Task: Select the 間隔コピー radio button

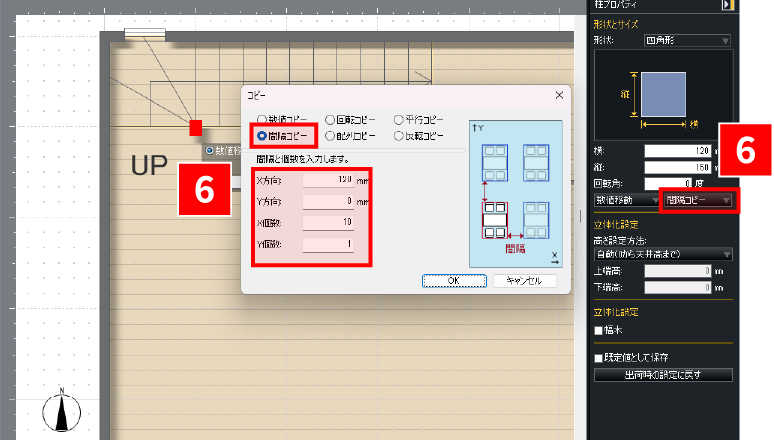Action: (x=262, y=136)
